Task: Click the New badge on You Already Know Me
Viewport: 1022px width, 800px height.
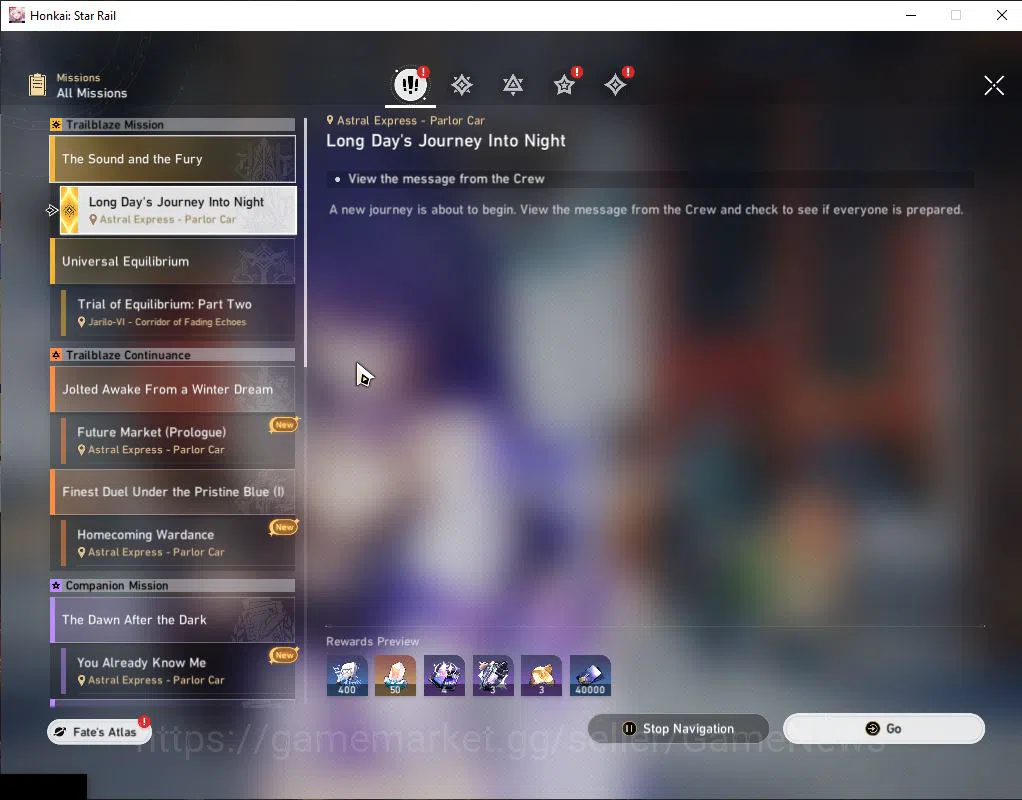Action: (284, 655)
